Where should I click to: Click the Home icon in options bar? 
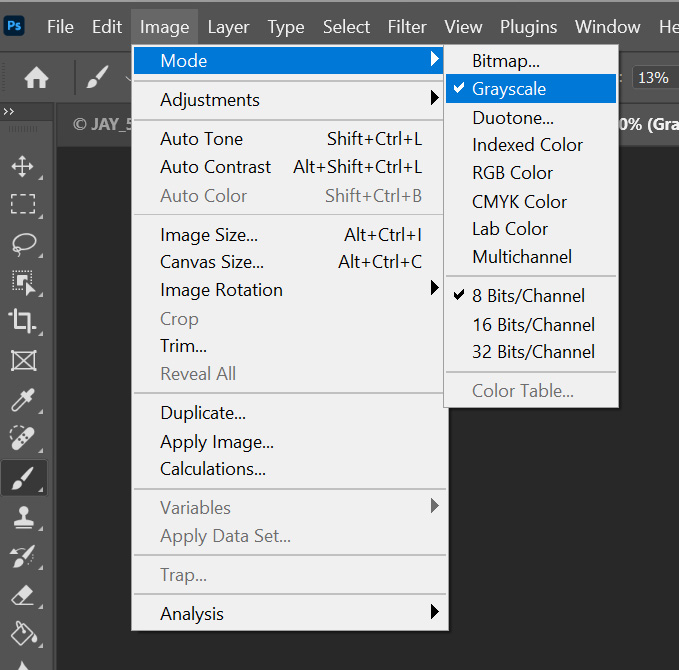36,78
